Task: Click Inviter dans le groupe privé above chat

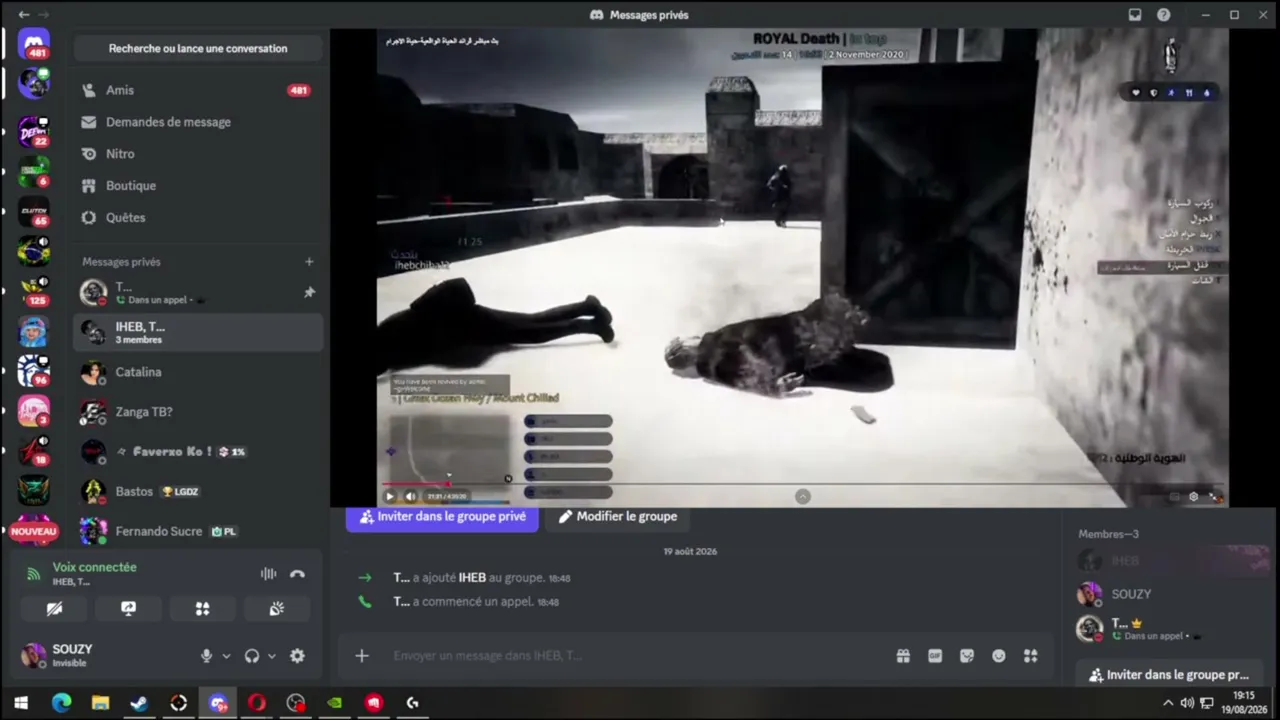Action: 442,517
